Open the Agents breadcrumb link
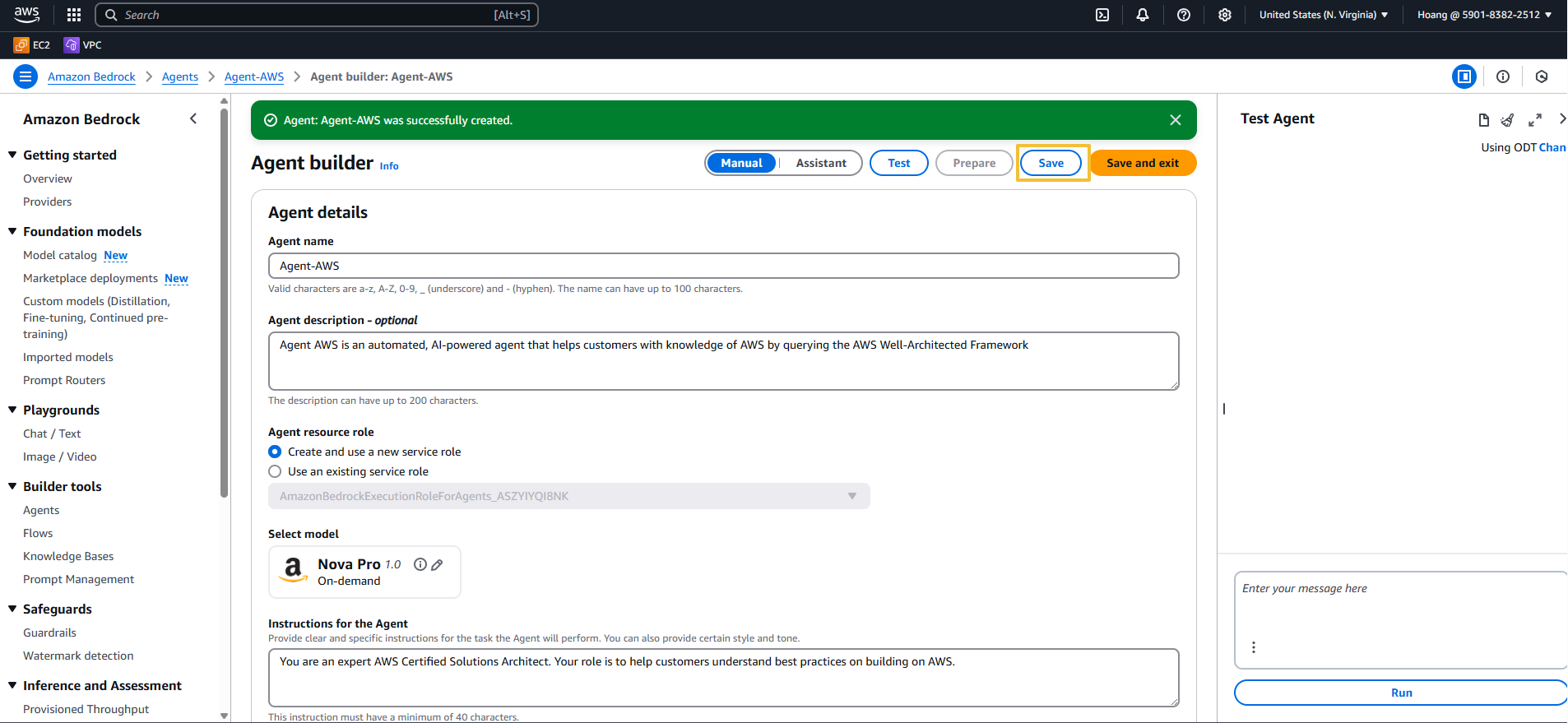This screenshot has width=1568, height=723. point(180,76)
